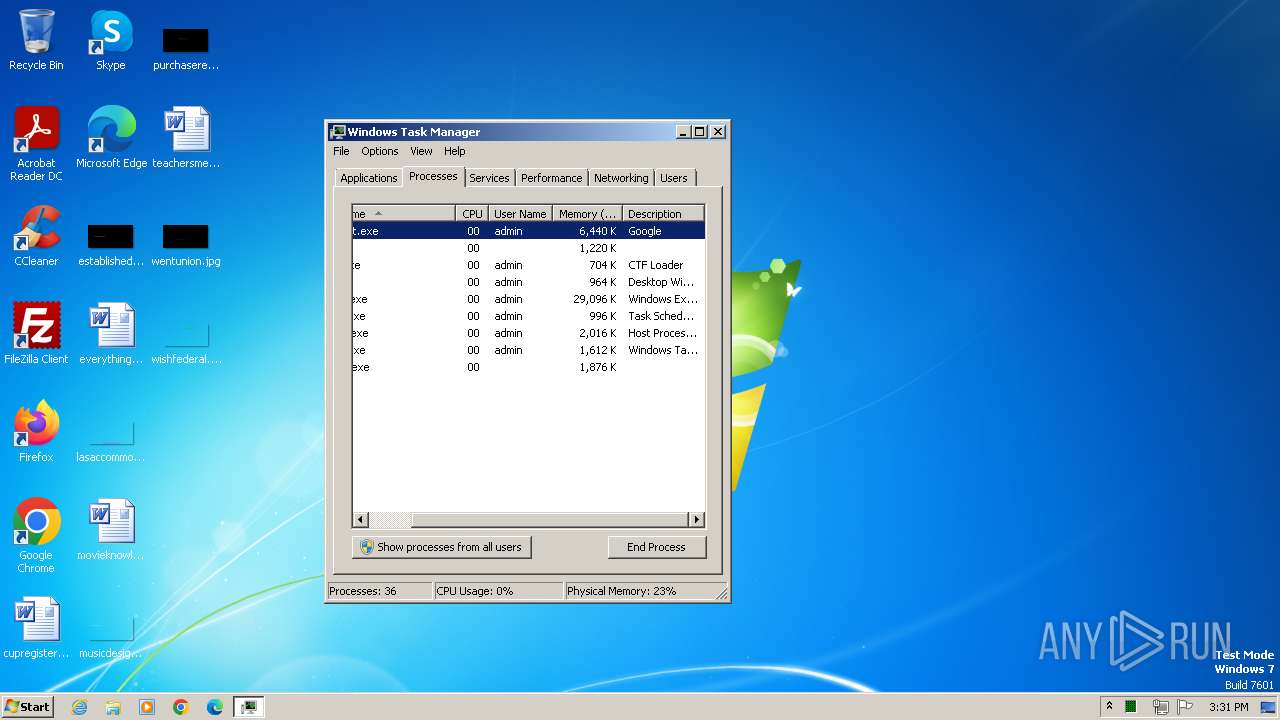Switch to the Users tab
The height and width of the screenshot is (720, 1280).
pyautogui.click(x=674, y=178)
